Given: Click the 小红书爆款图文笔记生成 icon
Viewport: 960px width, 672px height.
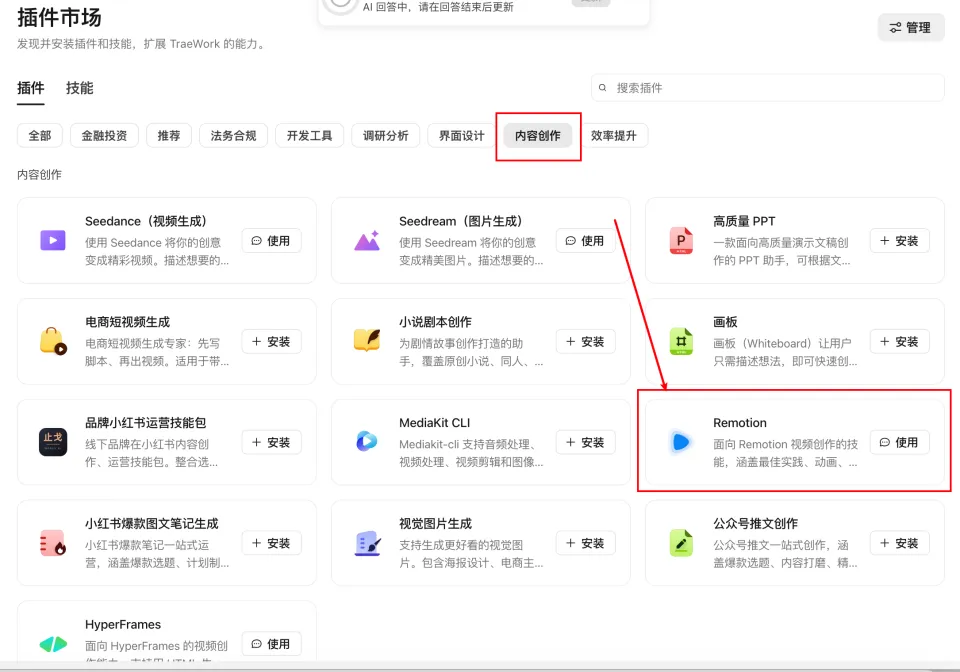Looking at the screenshot, I should [53, 543].
